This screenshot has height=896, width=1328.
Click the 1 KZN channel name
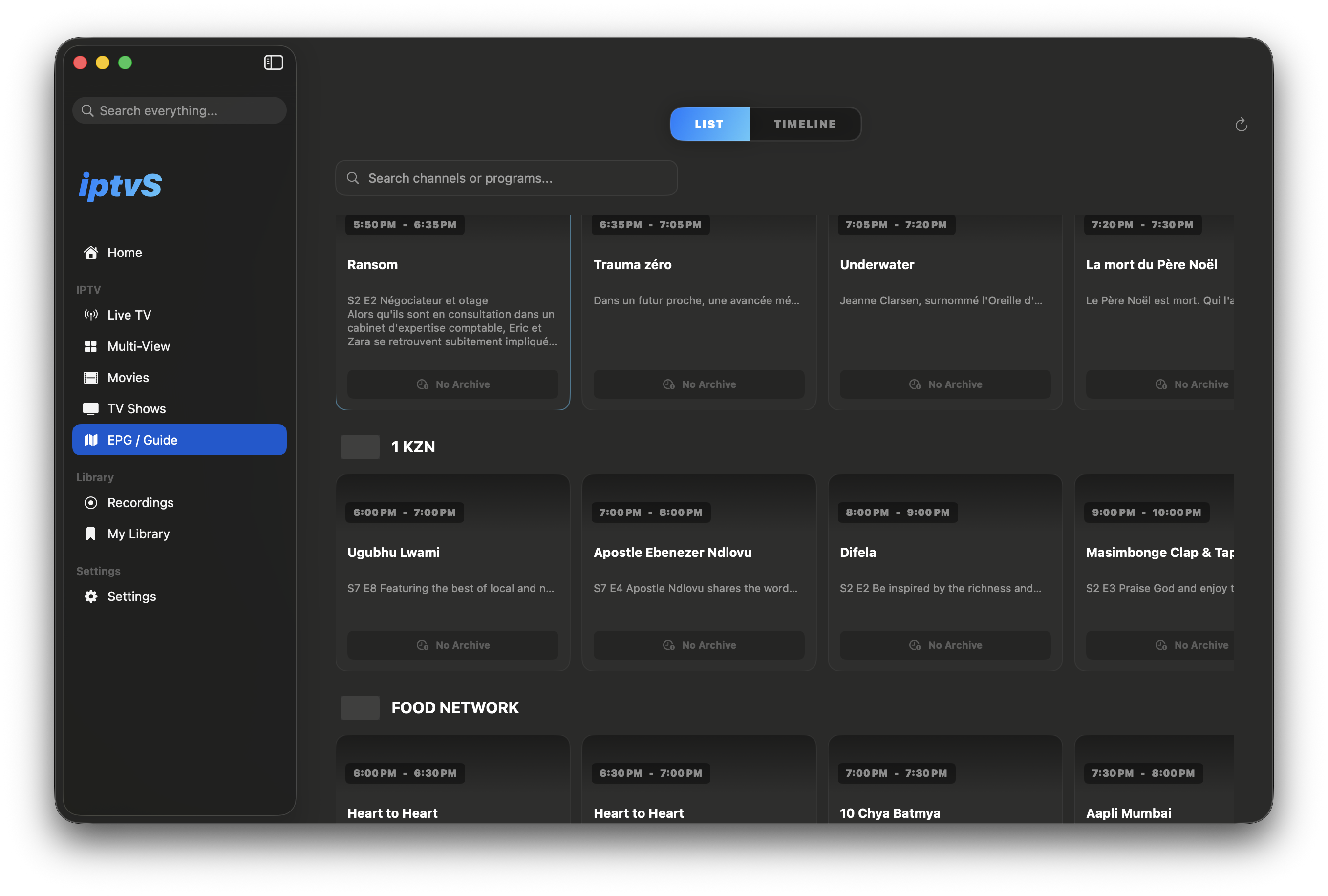[413, 447]
